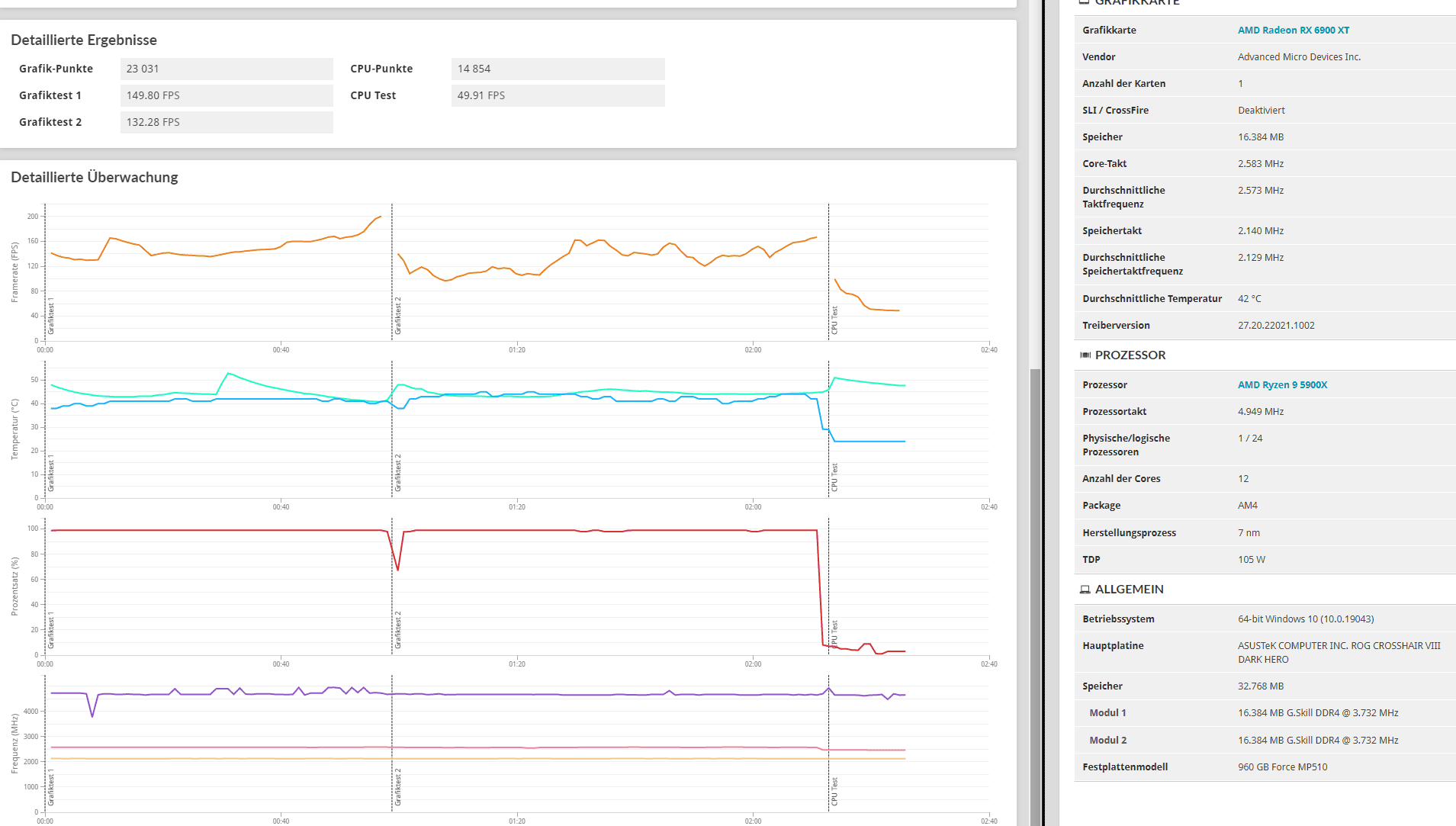1456x826 pixels.
Task: Click Speichertakt value 2.140 MHz
Action: 1261,231
